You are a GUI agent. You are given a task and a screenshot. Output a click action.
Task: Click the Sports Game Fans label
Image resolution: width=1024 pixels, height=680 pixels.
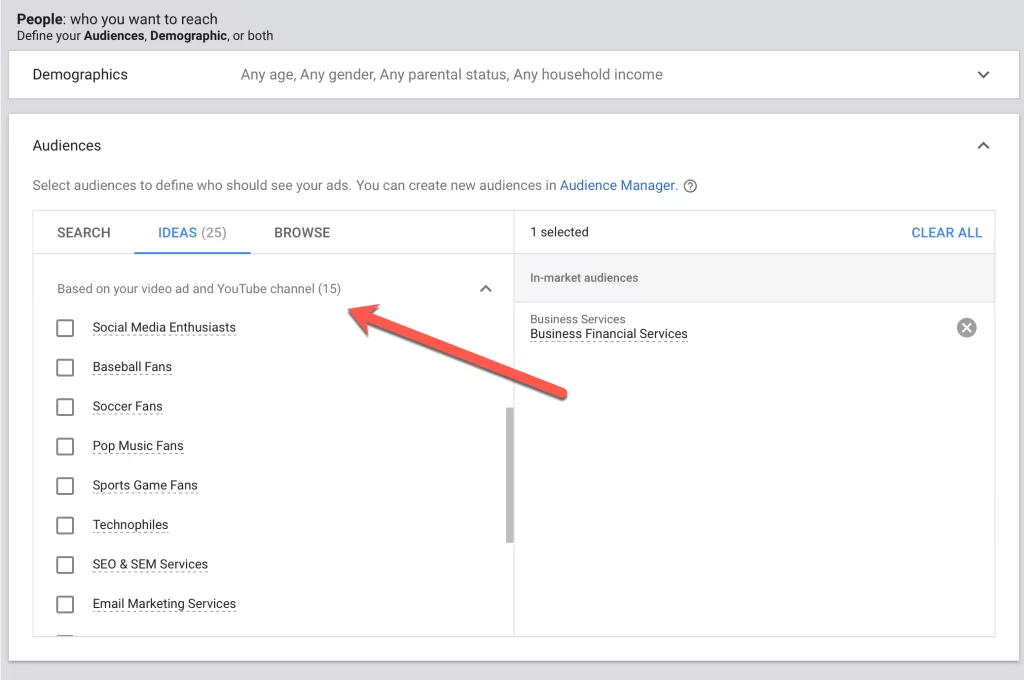pos(145,485)
